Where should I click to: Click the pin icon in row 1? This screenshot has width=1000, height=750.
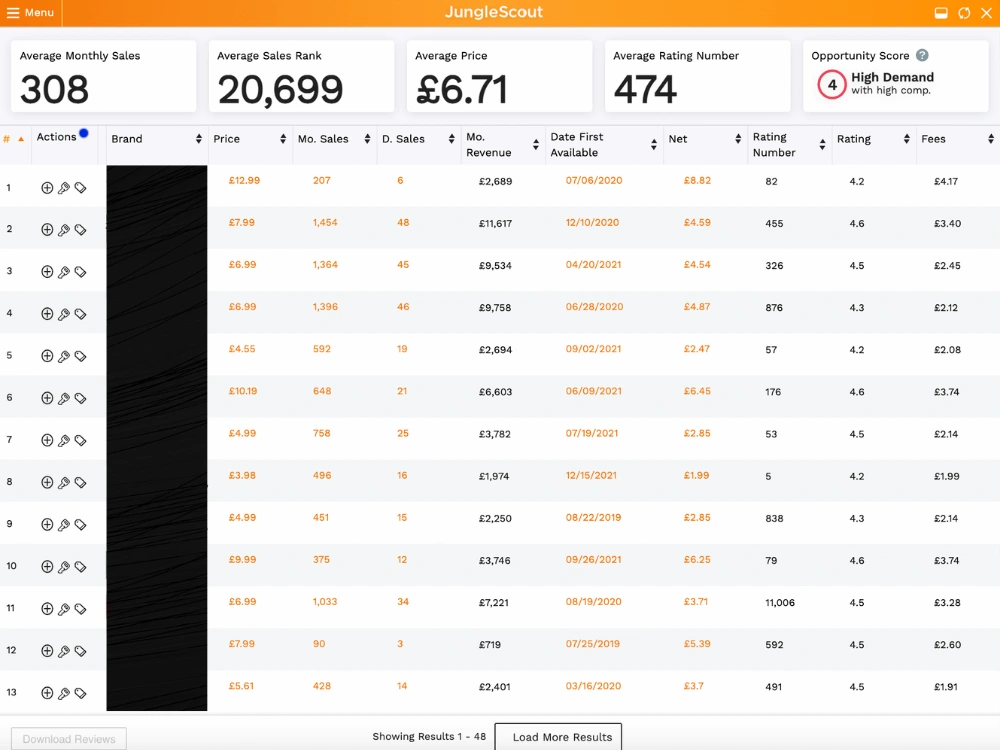64,188
